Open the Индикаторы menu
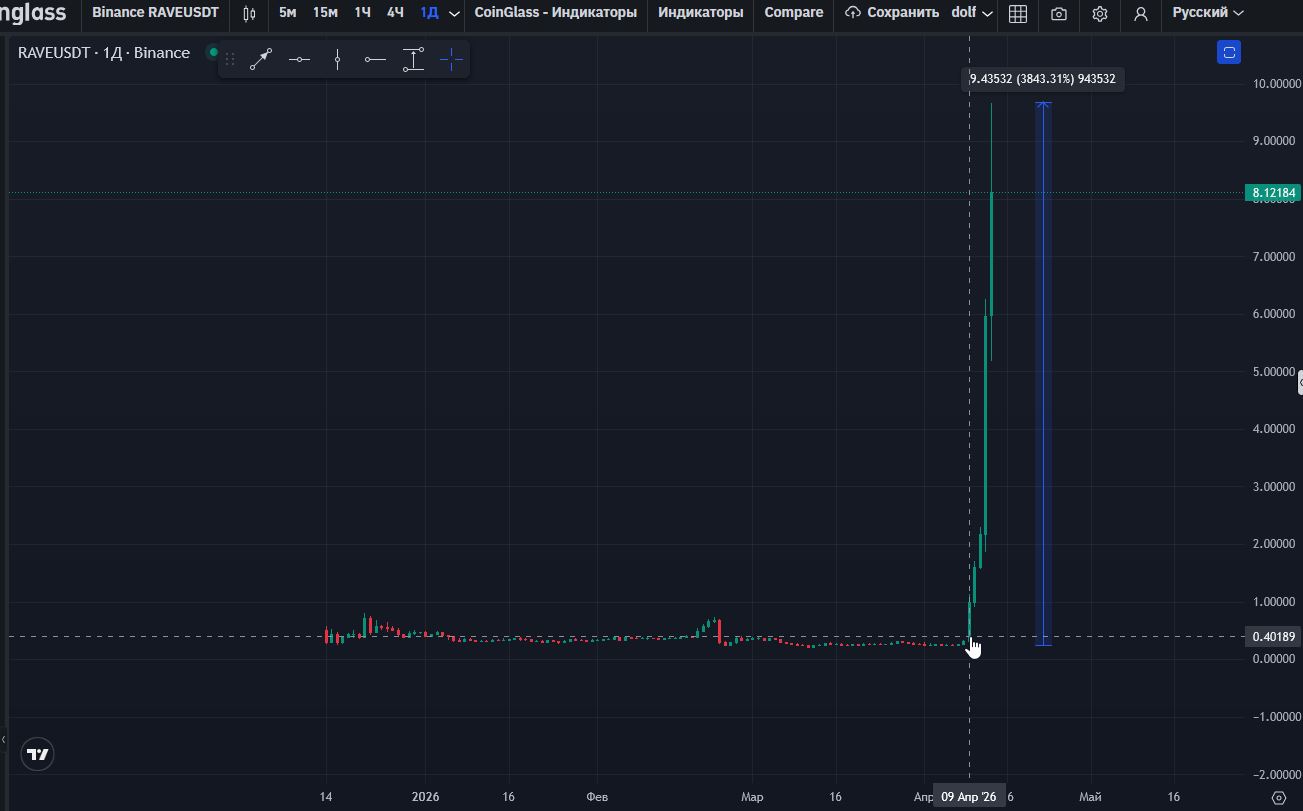The height and width of the screenshot is (811, 1303). [700, 13]
